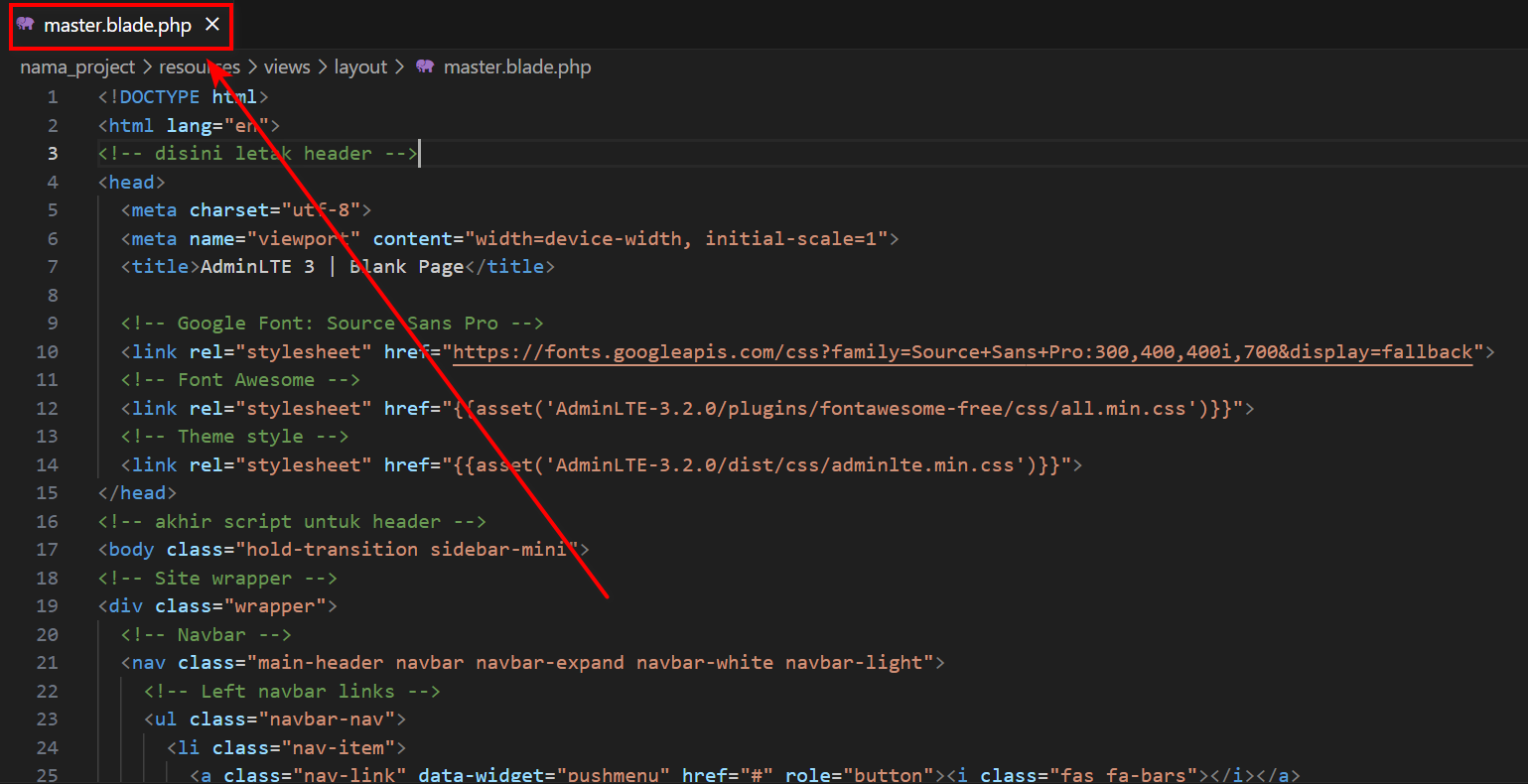Click the 'main-header navbar navbar-expand' class value

click(591, 662)
